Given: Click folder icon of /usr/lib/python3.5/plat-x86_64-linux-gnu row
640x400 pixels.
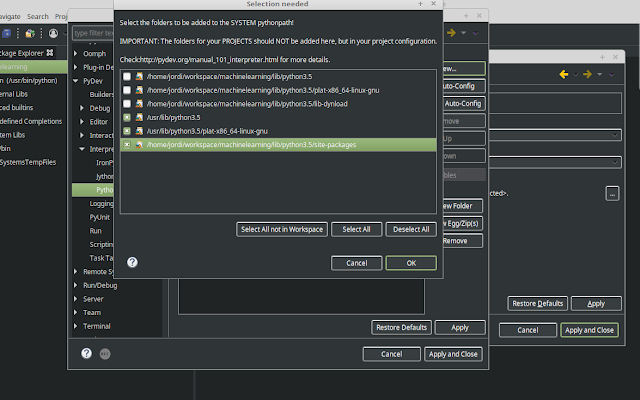Looking at the screenshot, I should (139, 131).
